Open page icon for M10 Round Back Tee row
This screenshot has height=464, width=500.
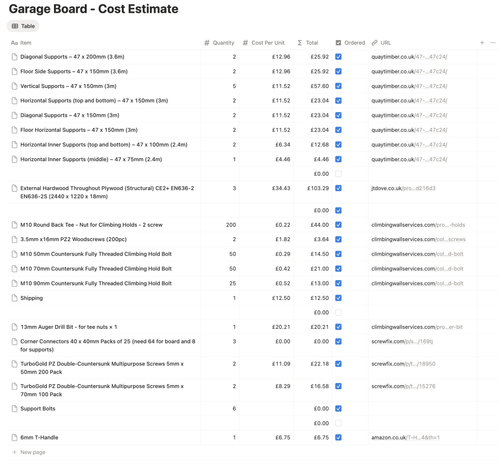14,225
